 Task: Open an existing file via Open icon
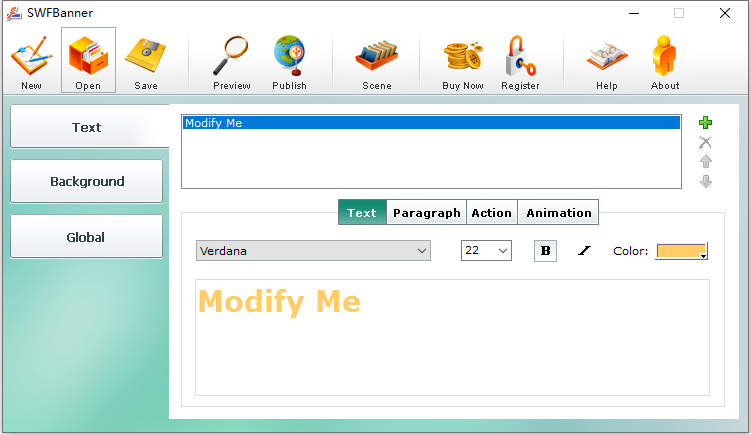[x=88, y=57]
